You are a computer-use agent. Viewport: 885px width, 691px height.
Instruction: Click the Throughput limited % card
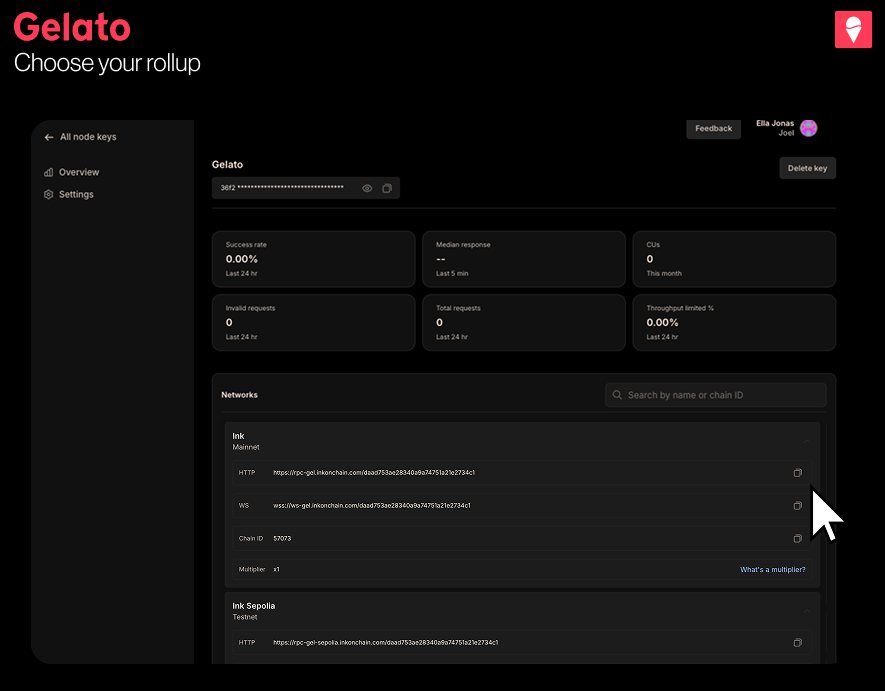coord(734,322)
